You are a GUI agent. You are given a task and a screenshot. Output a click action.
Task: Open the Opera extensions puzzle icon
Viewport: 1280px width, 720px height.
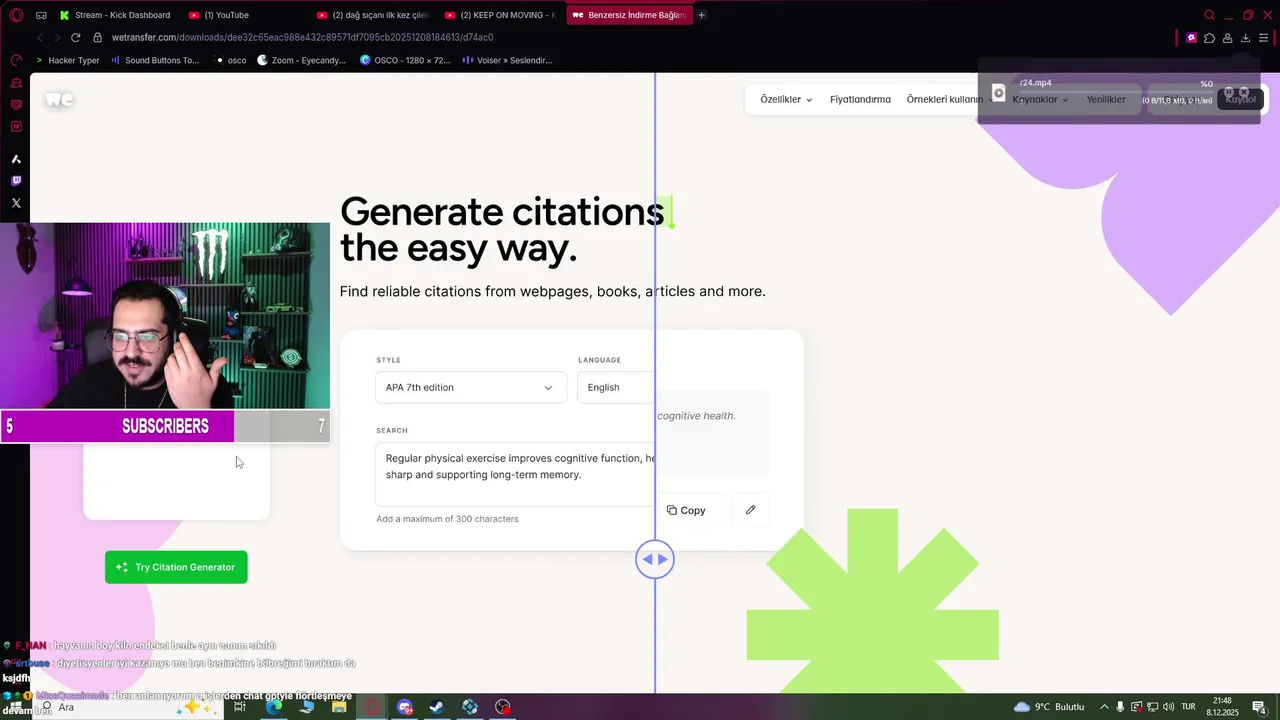1209,38
